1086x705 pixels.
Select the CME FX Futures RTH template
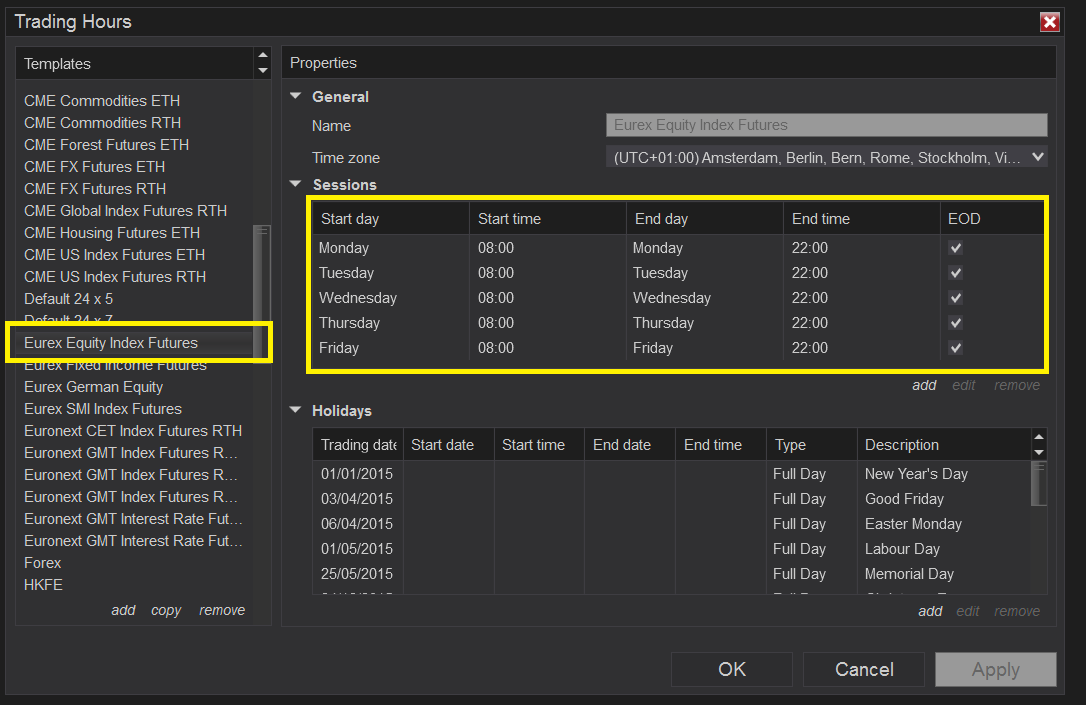[135, 189]
